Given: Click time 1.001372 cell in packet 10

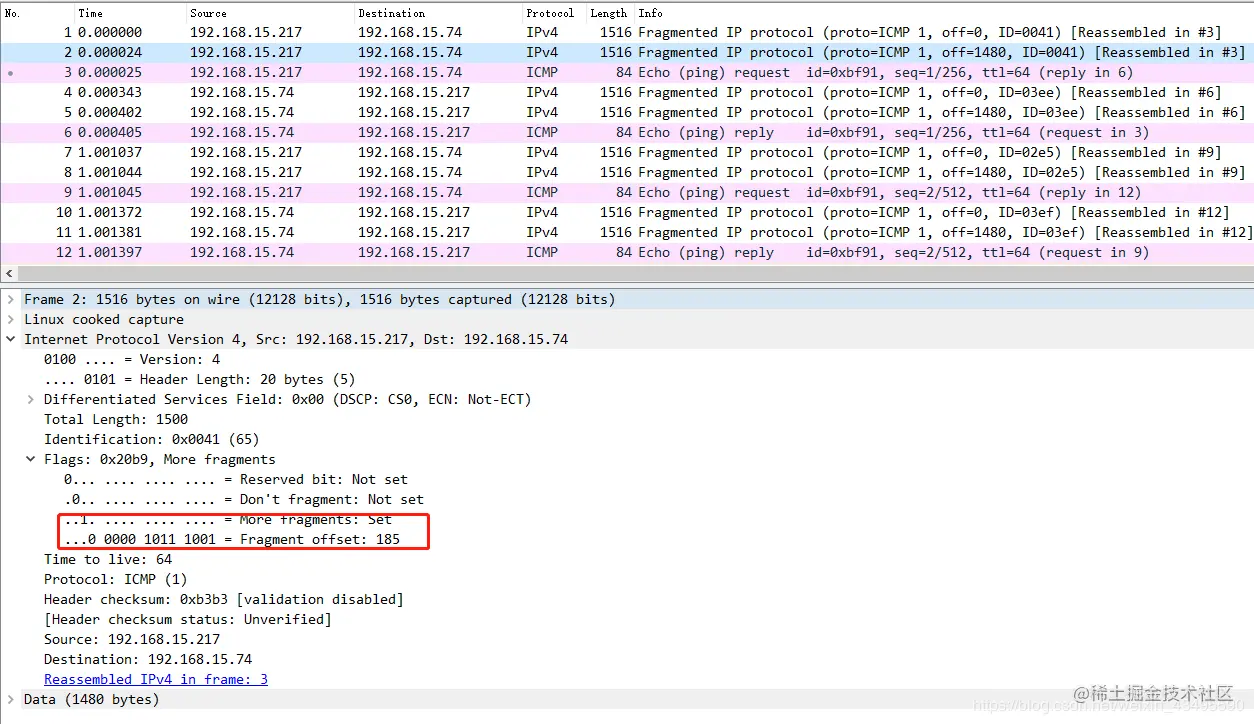Looking at the screenshot, I should [x=110, y=212].
